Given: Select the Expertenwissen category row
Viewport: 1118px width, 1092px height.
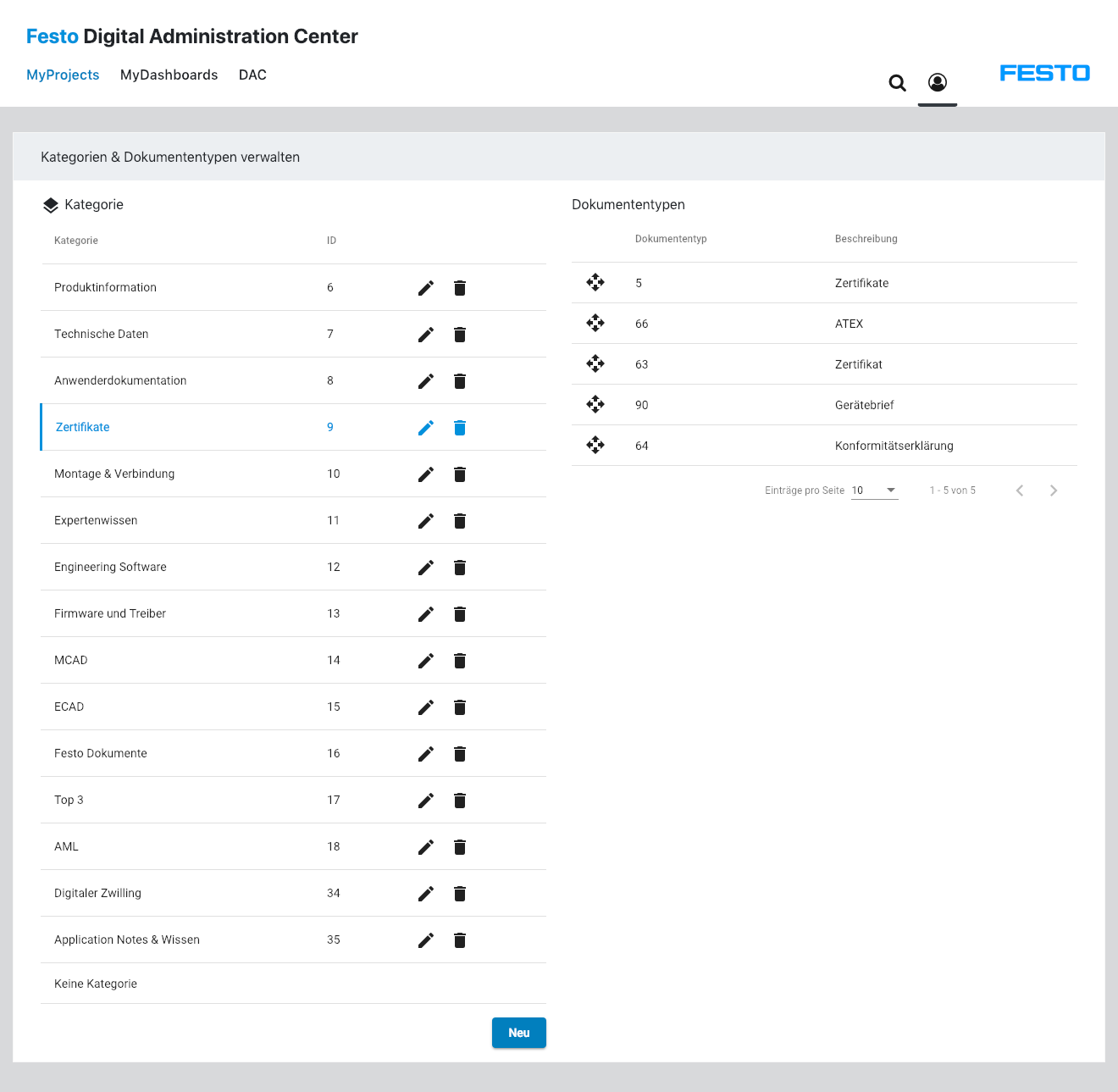Looking at the screenshot, I should [x=96, y=520].
